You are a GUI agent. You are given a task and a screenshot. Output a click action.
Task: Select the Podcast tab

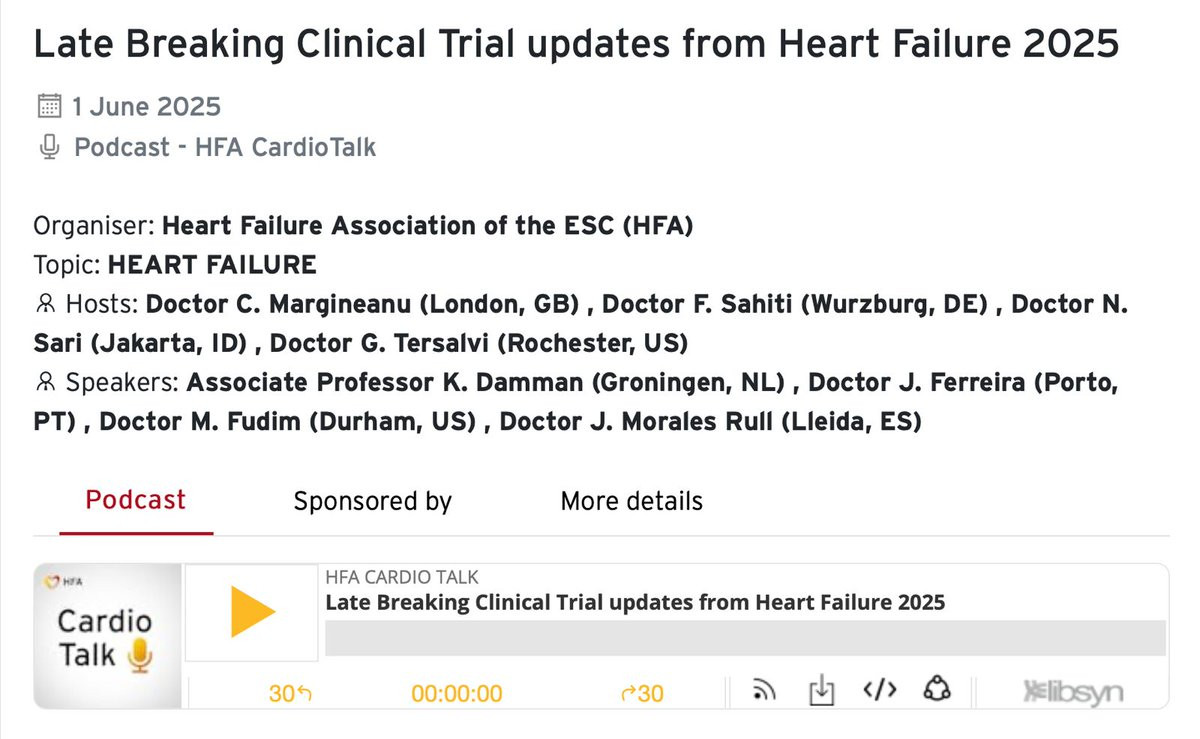[136, 500]
